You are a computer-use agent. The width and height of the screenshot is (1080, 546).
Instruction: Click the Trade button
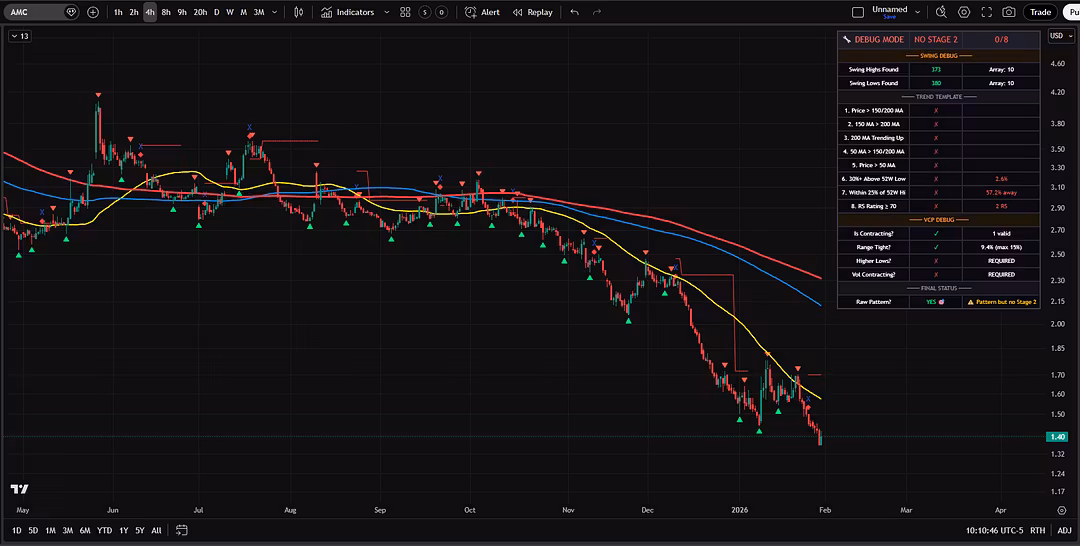[x=1041, y=12]
